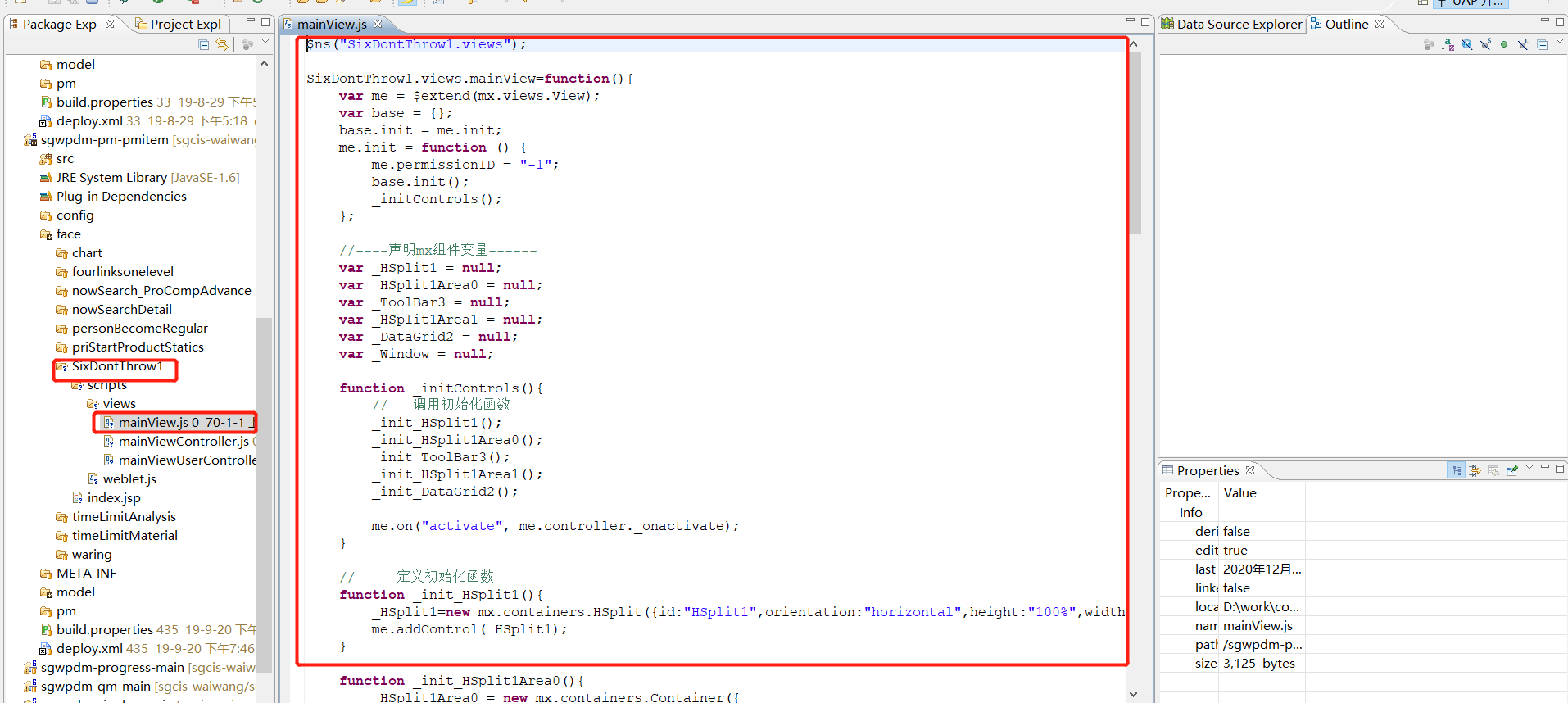Click the Info category row in Properties
The height and width of the screenshot is (703, 1568).
[x=1363, y=512]
